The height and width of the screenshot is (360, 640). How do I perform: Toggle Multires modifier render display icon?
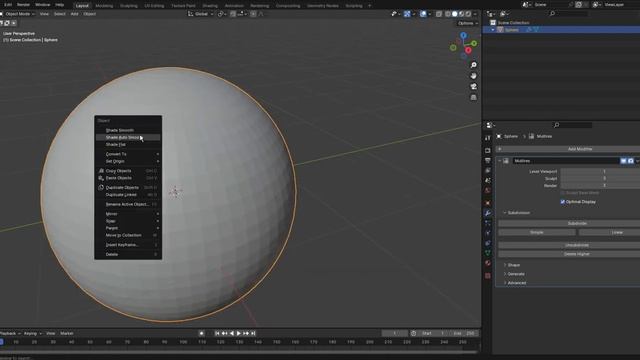[x=631, y=161]
